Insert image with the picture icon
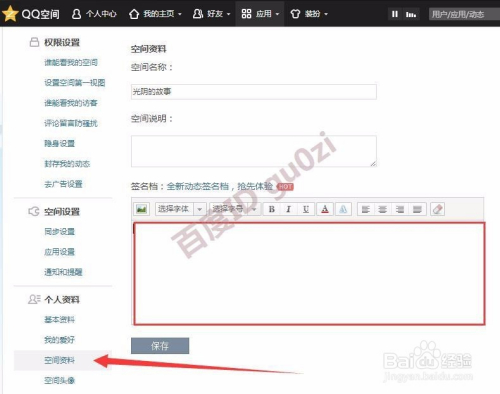The width and height of the screenshot is (500, 394). (x=141, y=209)
